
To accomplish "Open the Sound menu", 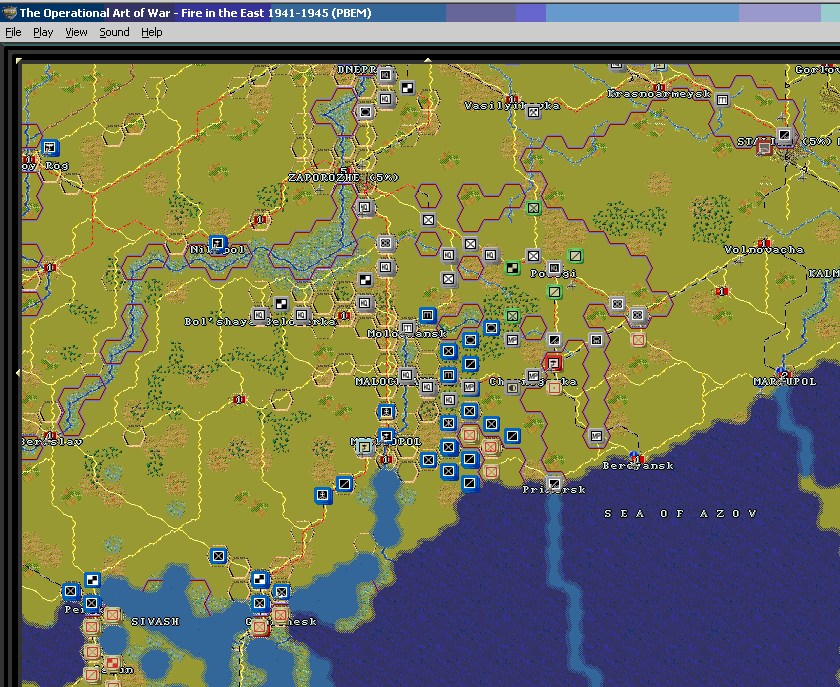I will (114, 32).
